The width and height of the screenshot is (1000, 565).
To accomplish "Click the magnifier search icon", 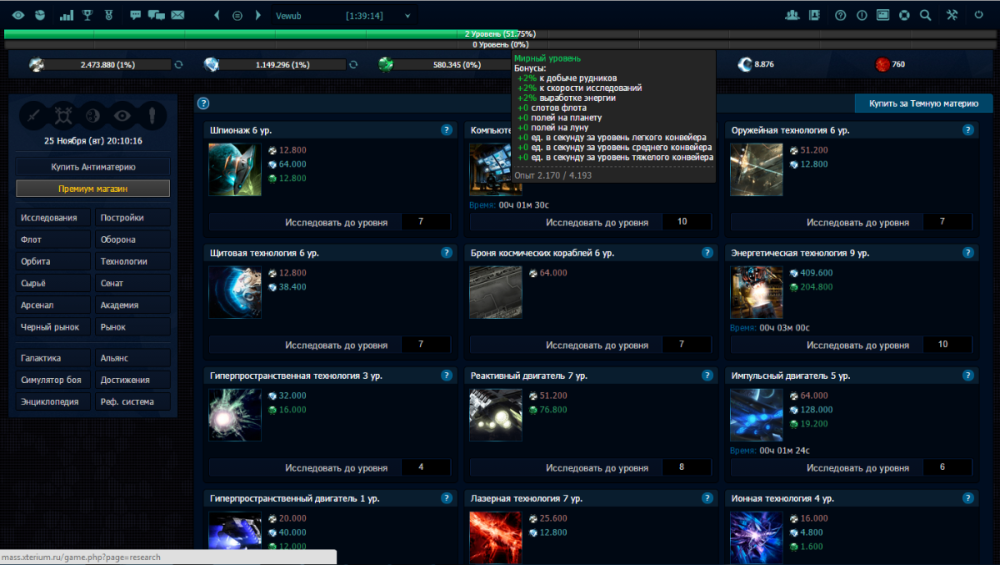I will click(925, 15).
